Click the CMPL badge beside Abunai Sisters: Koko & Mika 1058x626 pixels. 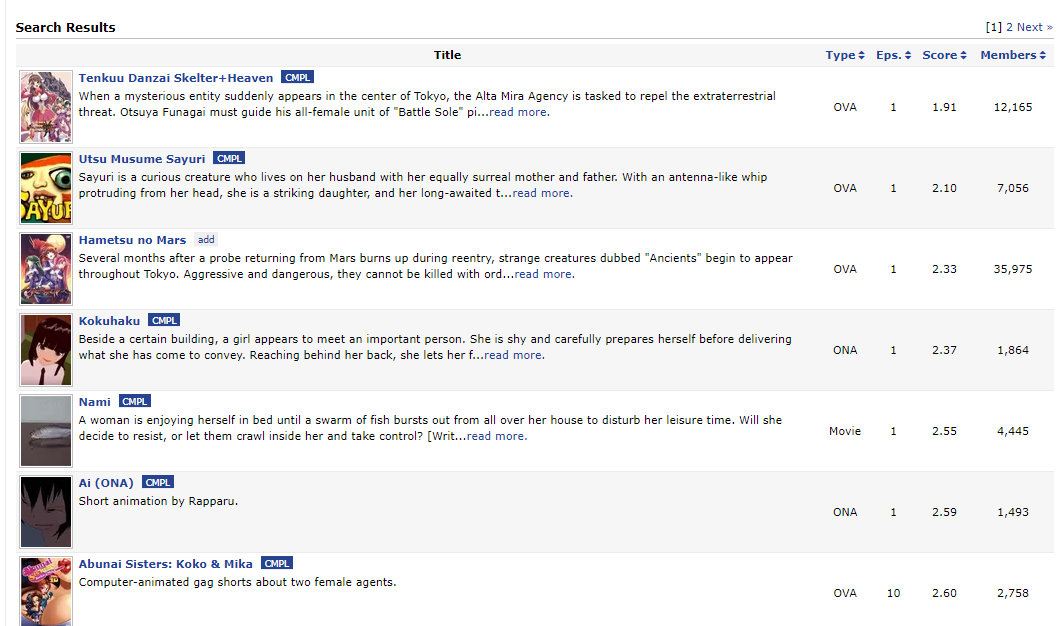coord(277,563)
